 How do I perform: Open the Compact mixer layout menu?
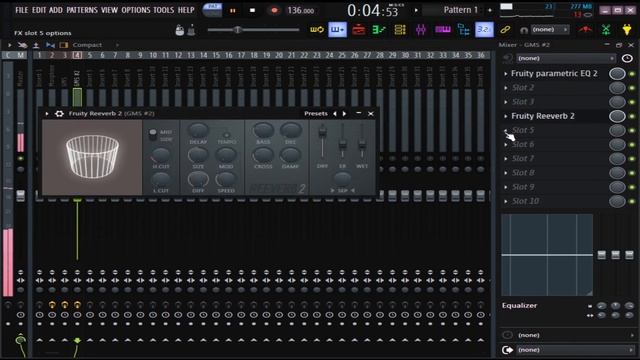point(87,45)
